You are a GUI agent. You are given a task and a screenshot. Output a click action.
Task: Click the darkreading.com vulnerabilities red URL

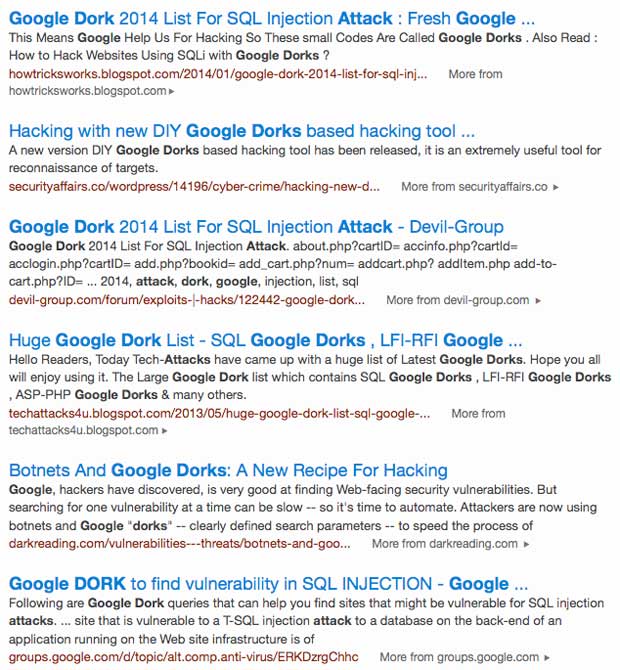click(x=179, y=544)
